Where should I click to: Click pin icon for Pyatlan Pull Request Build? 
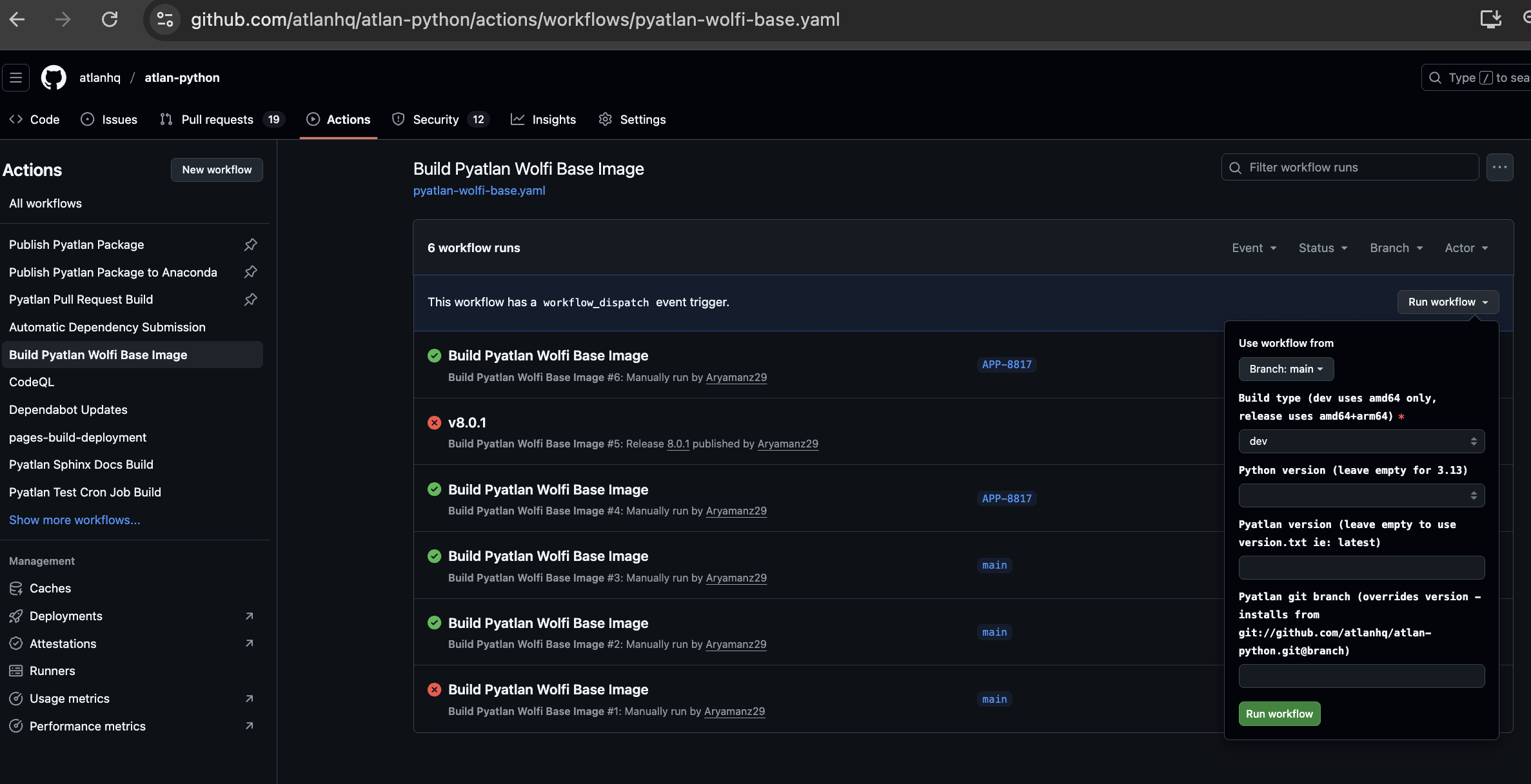coord(251,299)
